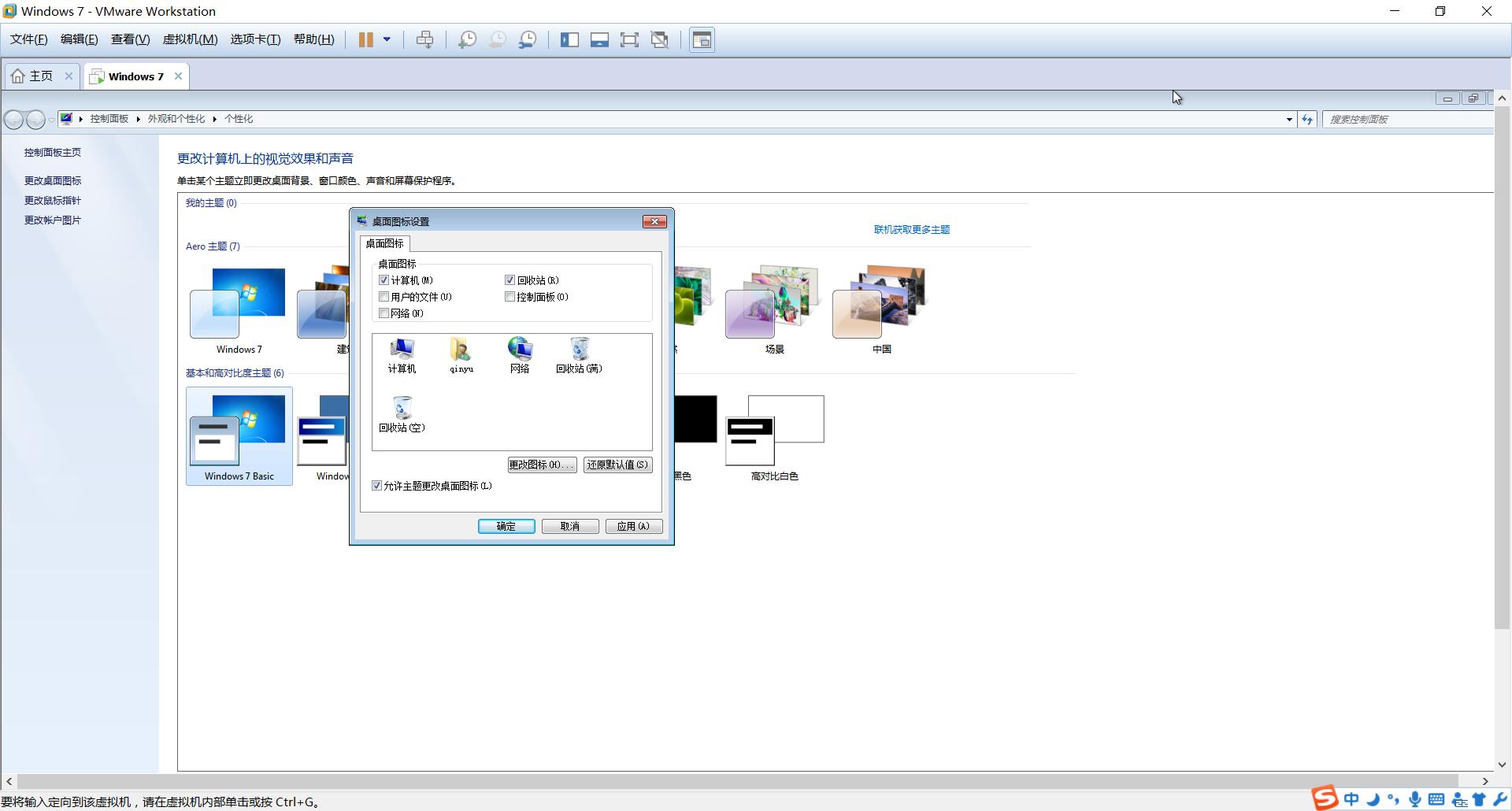The height and width of the screenshot is (811, 1512).
Task: Enter full screen mode via toolbar icon
Action: tap(629, 39)
